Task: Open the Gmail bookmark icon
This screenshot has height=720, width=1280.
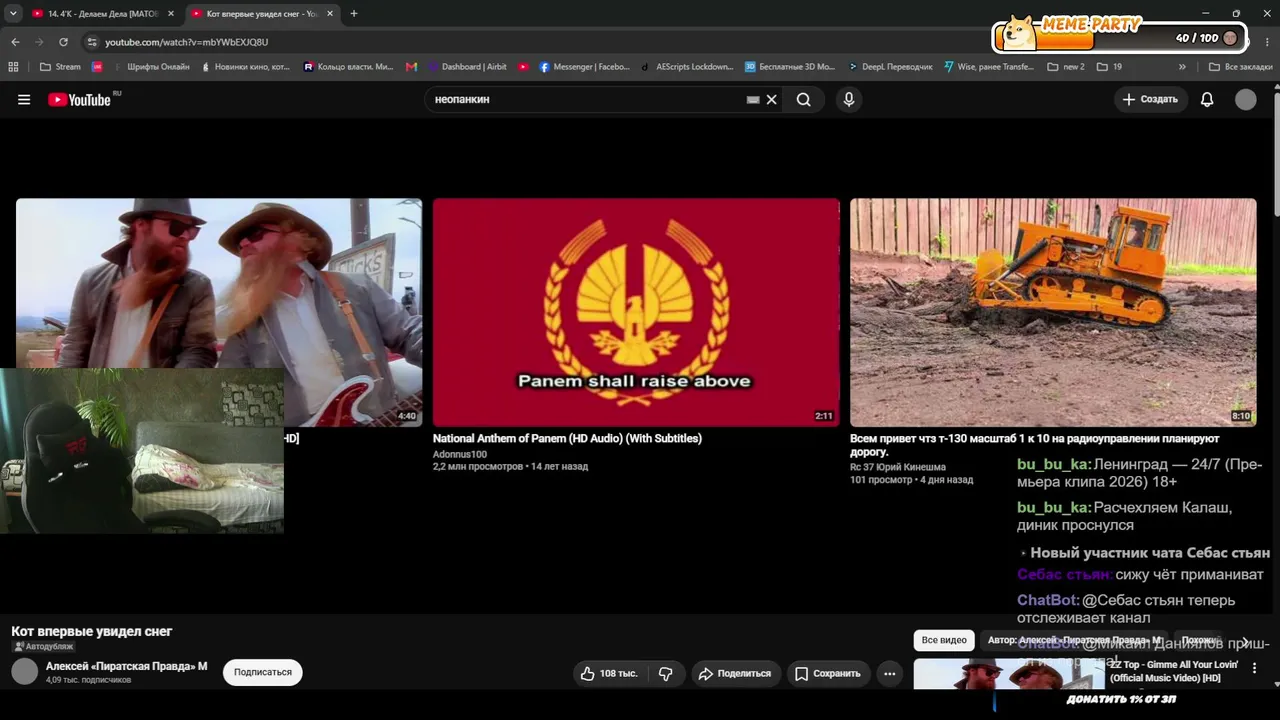Action: (x=412, y=67)
